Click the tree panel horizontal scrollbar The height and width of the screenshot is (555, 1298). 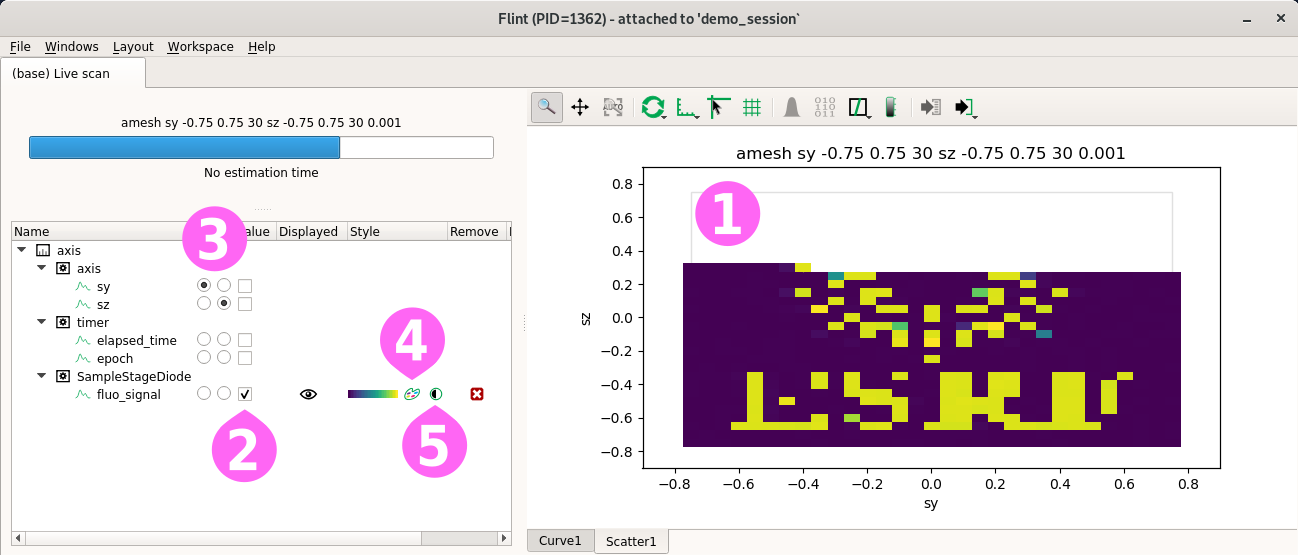[x=261, y=538]
